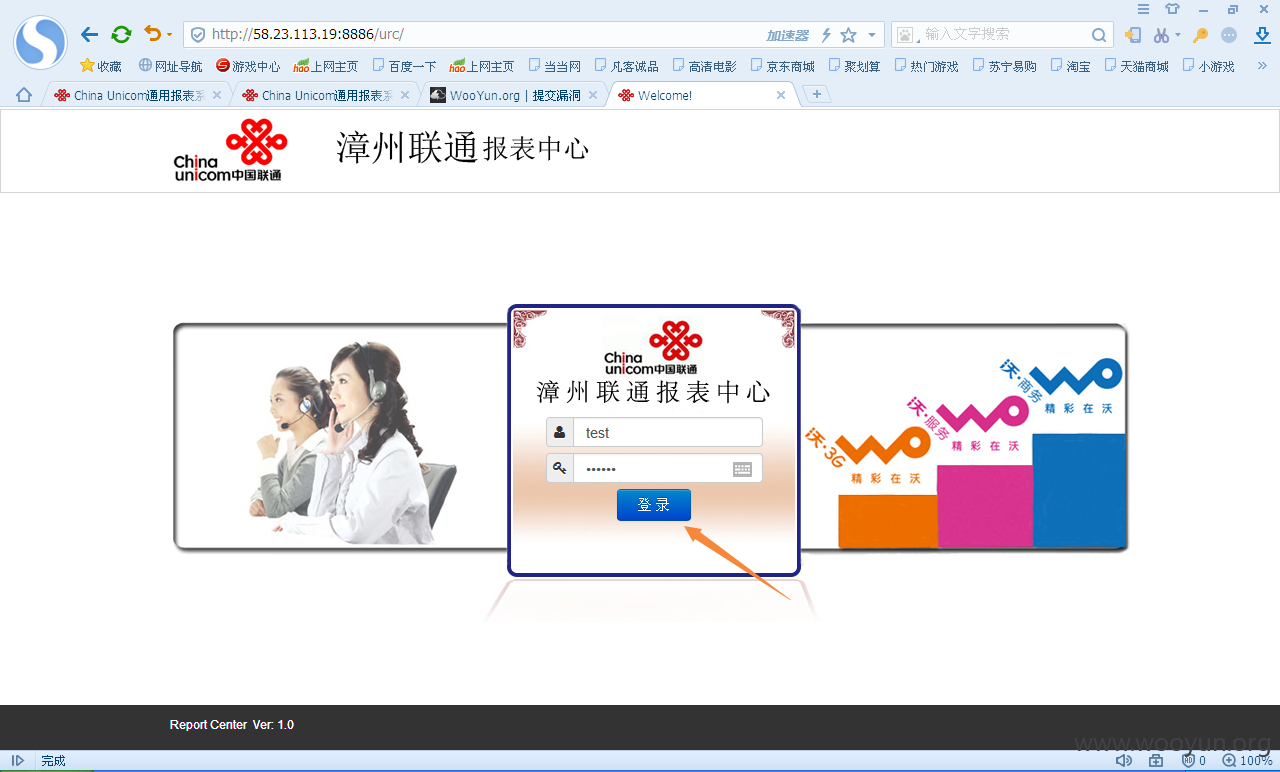Click the browser back arrow
The height and width of the screenshot is (772, 1280).
(x=89, y=35)
